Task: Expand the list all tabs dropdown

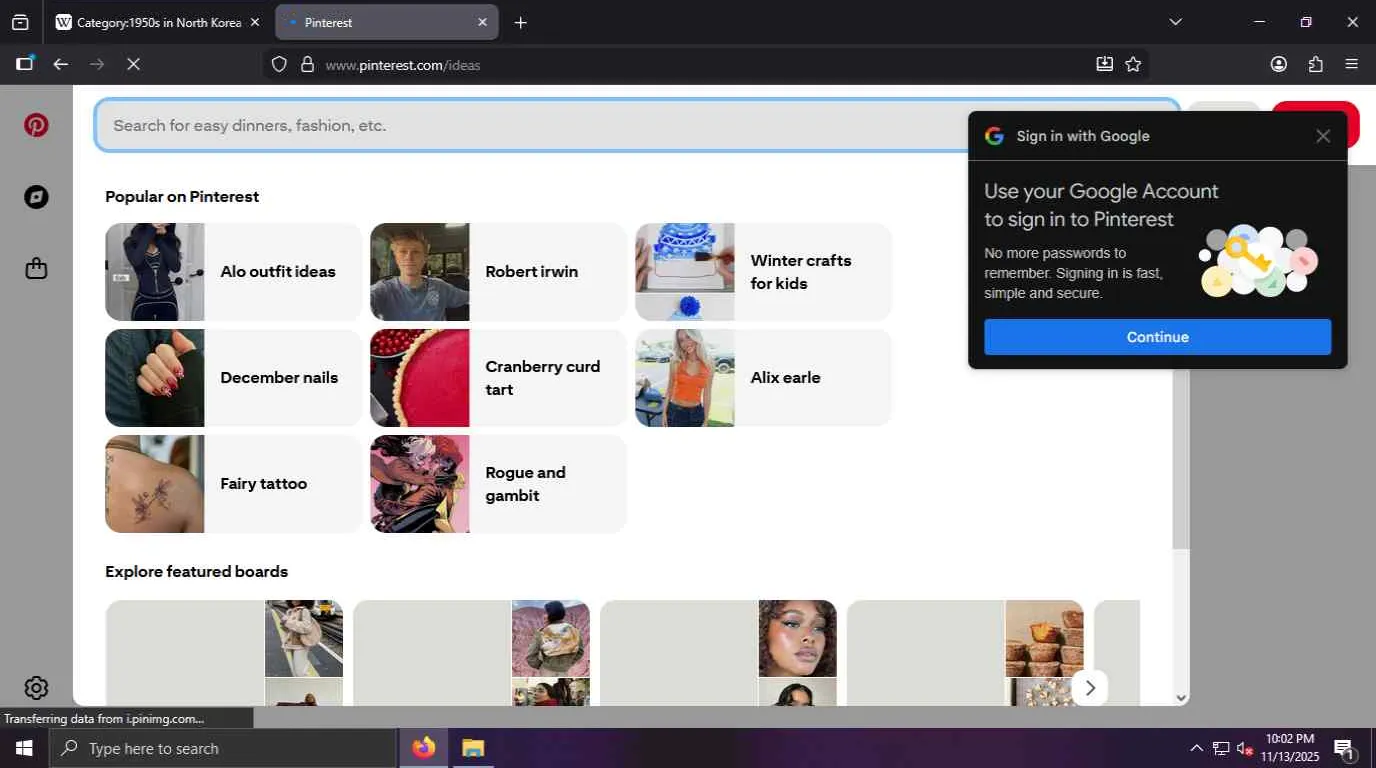Action: (1175, 22)
